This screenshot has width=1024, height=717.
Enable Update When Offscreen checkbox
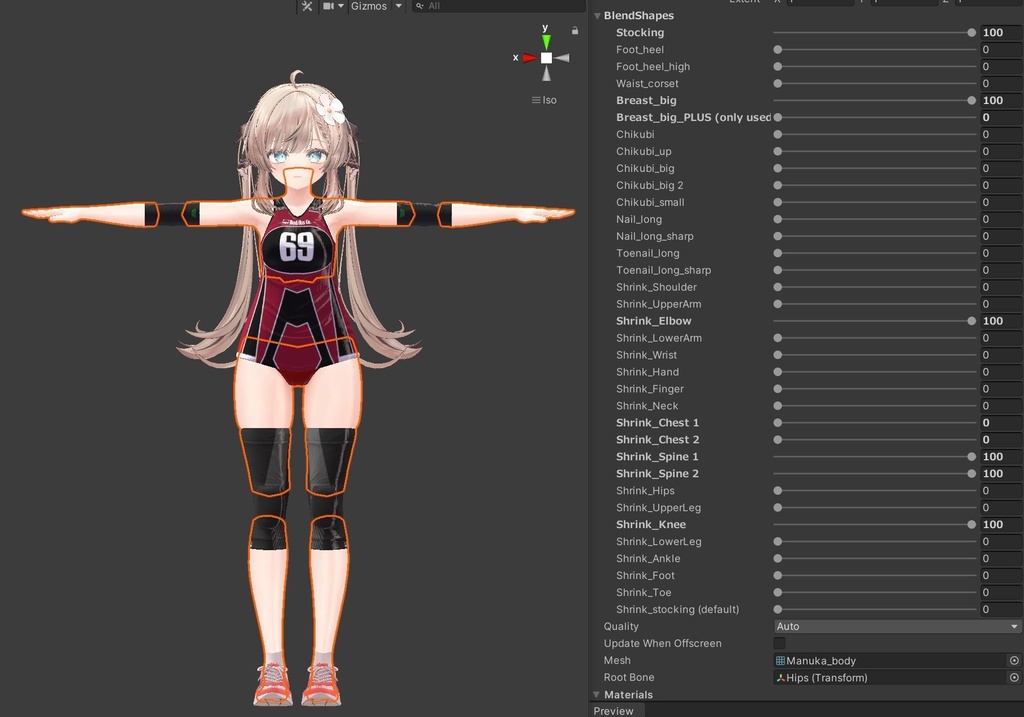tap(779, 643)
